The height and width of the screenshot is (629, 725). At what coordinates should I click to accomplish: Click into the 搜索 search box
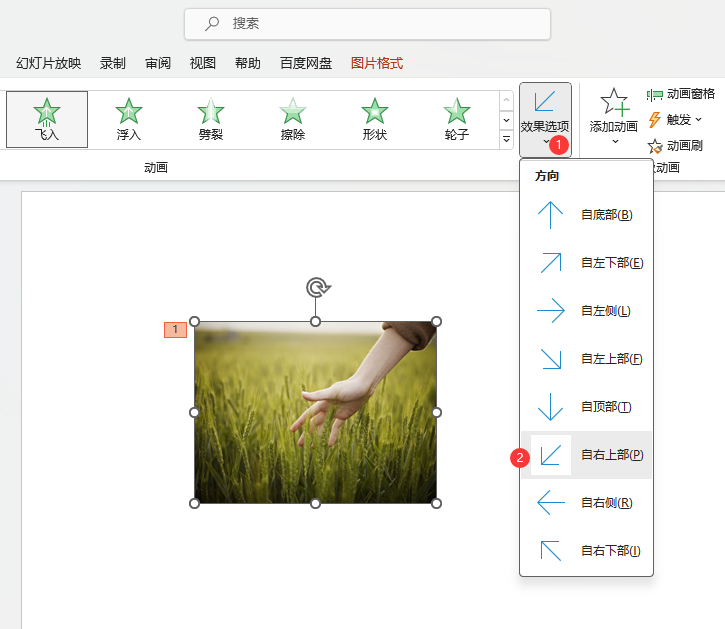[x=367, y=24]
